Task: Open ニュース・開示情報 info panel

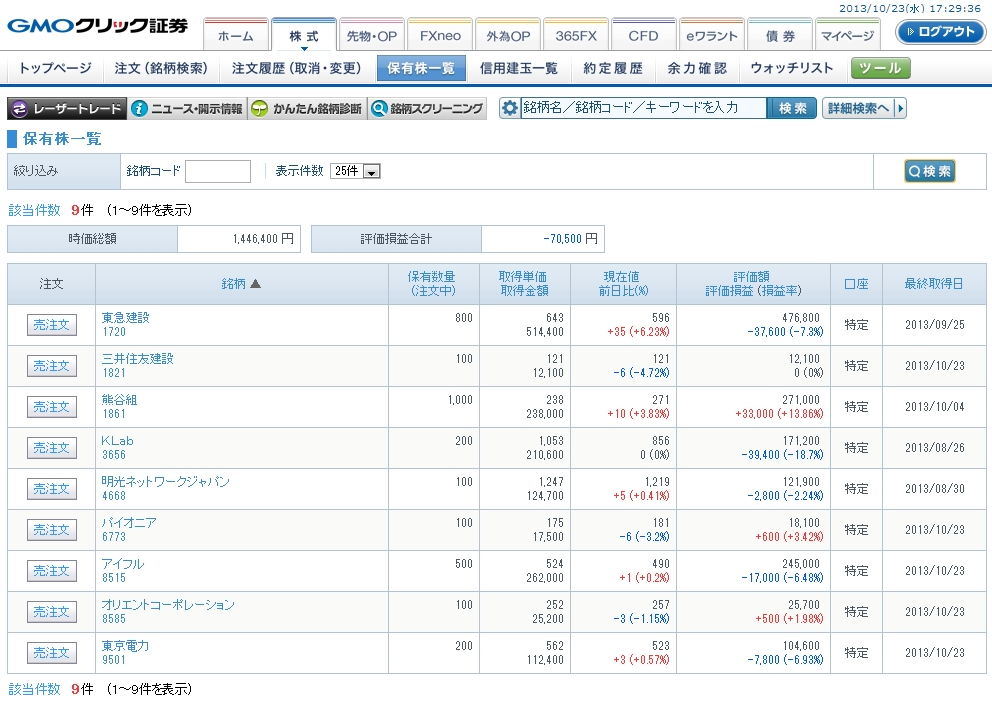Action: 188,109
